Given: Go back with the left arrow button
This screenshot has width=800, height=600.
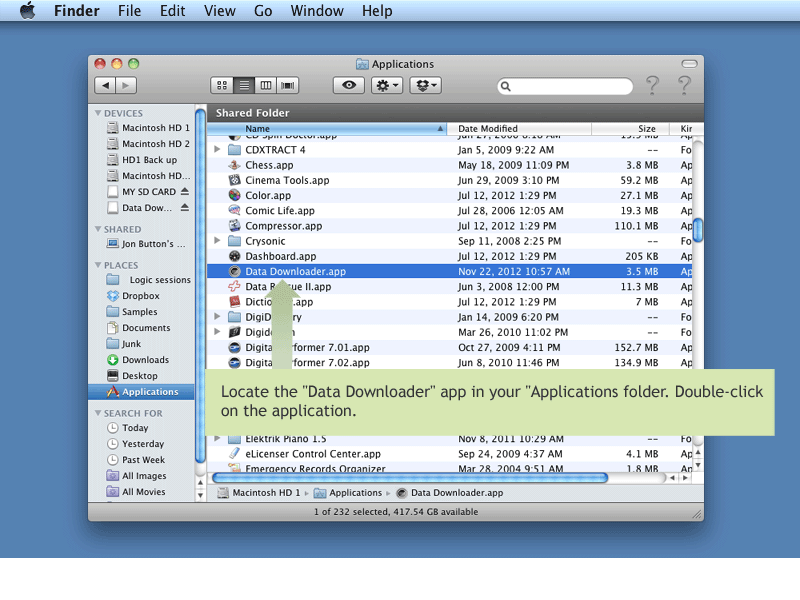Looking at the screenshot, I should coord(105,85).
